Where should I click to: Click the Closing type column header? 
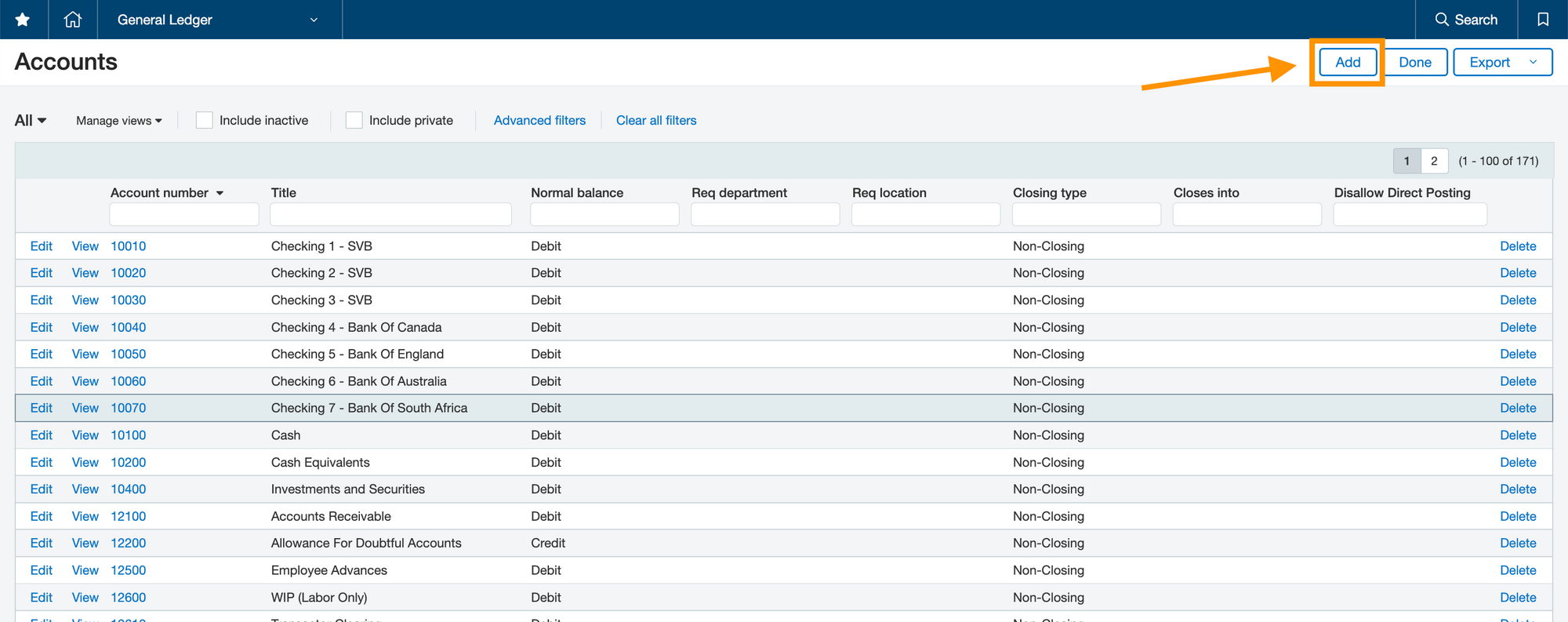point(1050,193)
